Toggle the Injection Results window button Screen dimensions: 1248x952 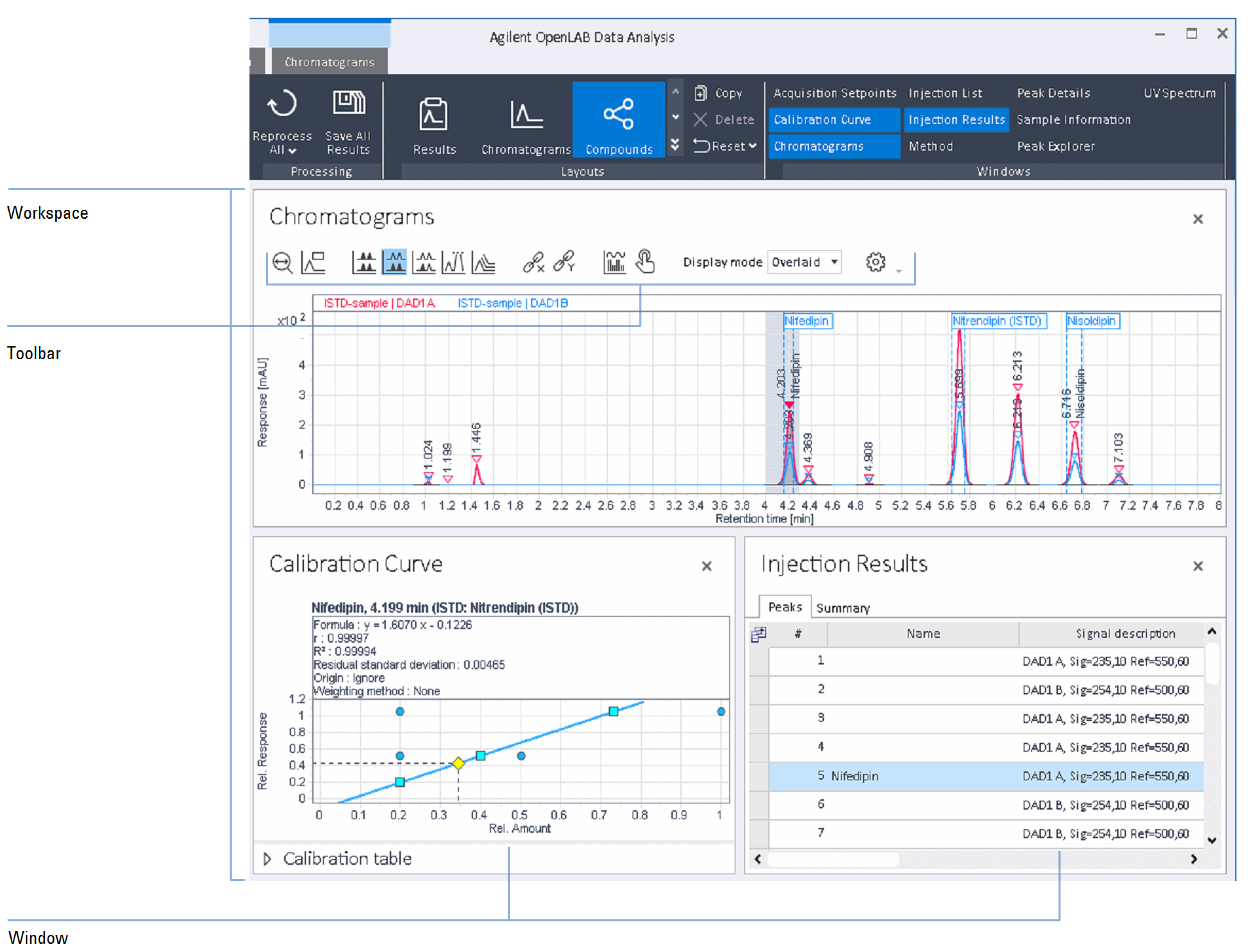956,120
